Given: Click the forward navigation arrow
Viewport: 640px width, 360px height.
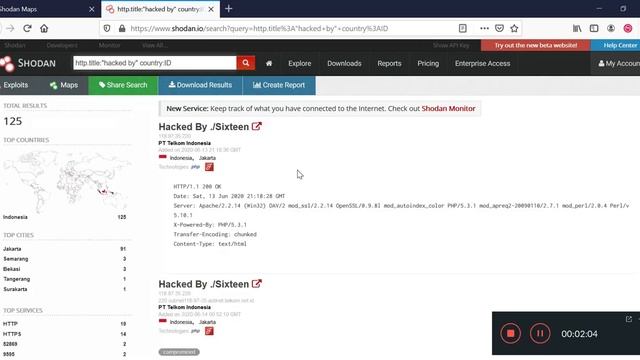Looking at the screenshot, I should pos(10,29).
